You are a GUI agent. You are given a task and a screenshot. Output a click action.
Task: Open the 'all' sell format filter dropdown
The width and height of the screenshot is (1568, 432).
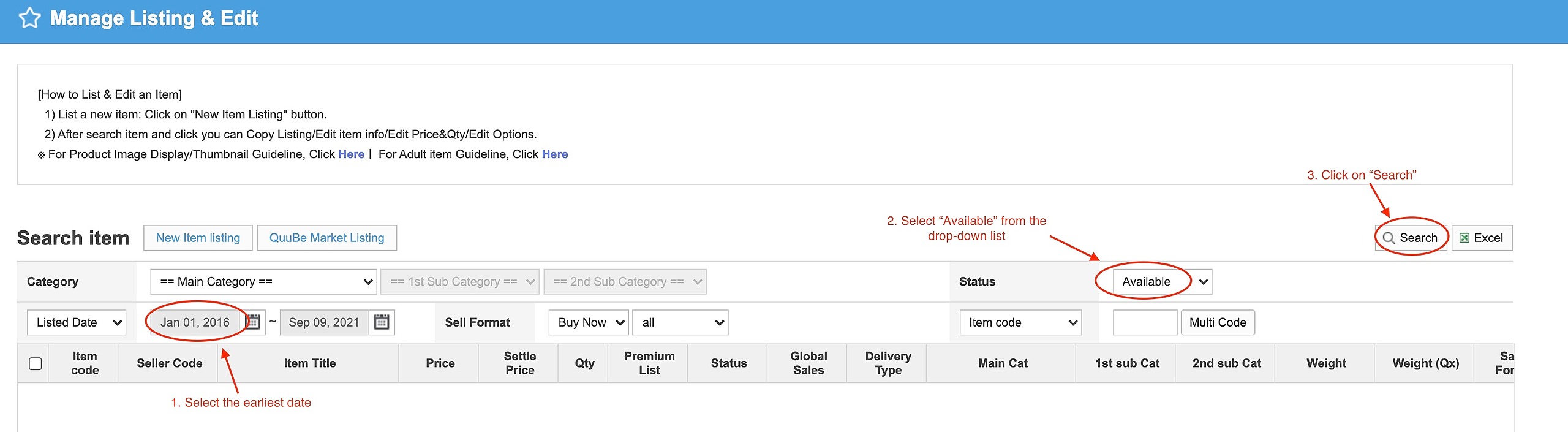coord(680,323)
